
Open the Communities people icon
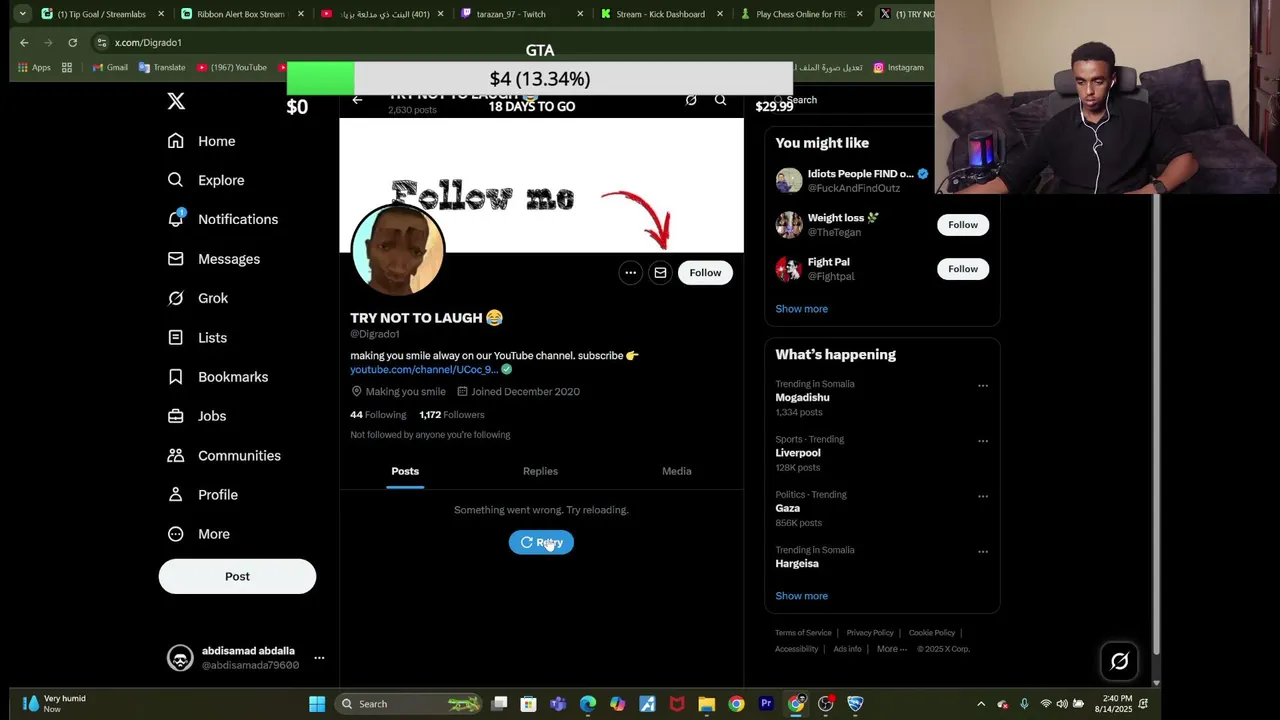pos(176,455)
